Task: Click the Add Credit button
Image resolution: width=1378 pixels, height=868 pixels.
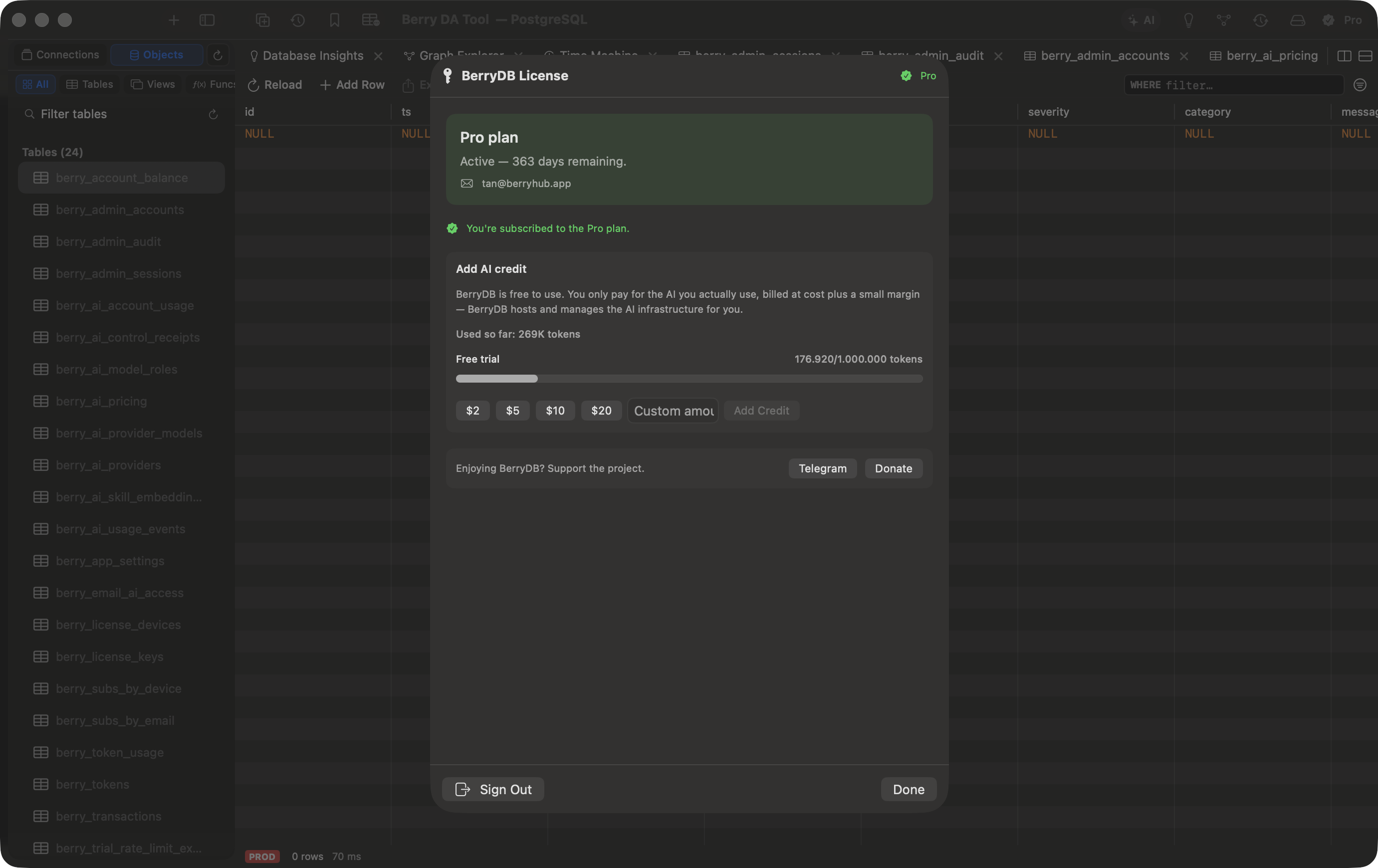Action: [x=761, y=410]
